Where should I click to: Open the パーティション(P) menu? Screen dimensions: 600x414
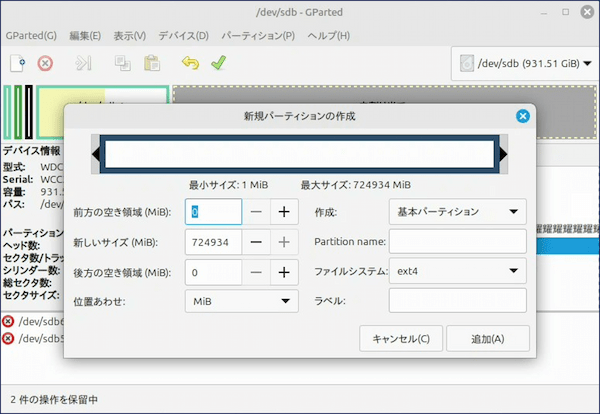point(257,36)
